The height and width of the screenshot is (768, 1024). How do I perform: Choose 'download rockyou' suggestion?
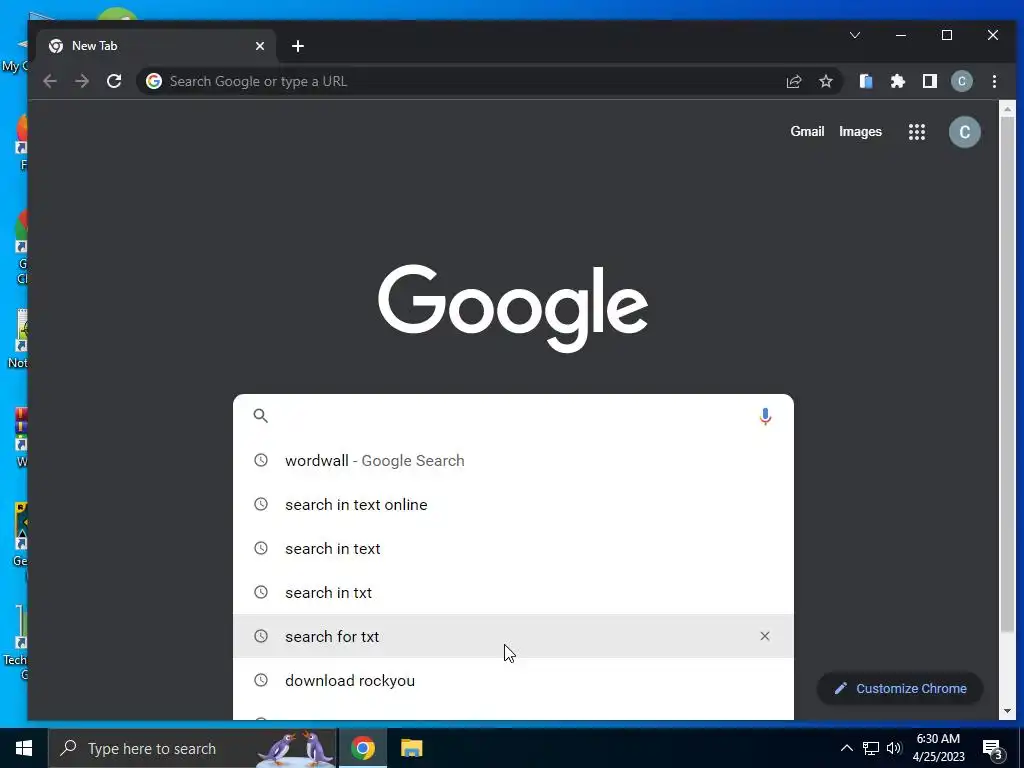pyautogui.click(x=513, y=680)
